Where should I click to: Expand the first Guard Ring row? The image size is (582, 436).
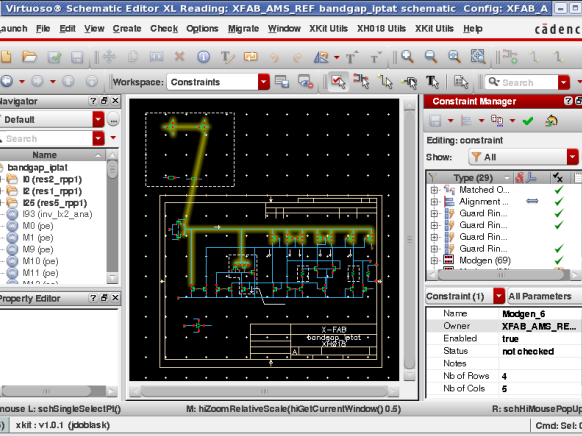click(434, 213)
